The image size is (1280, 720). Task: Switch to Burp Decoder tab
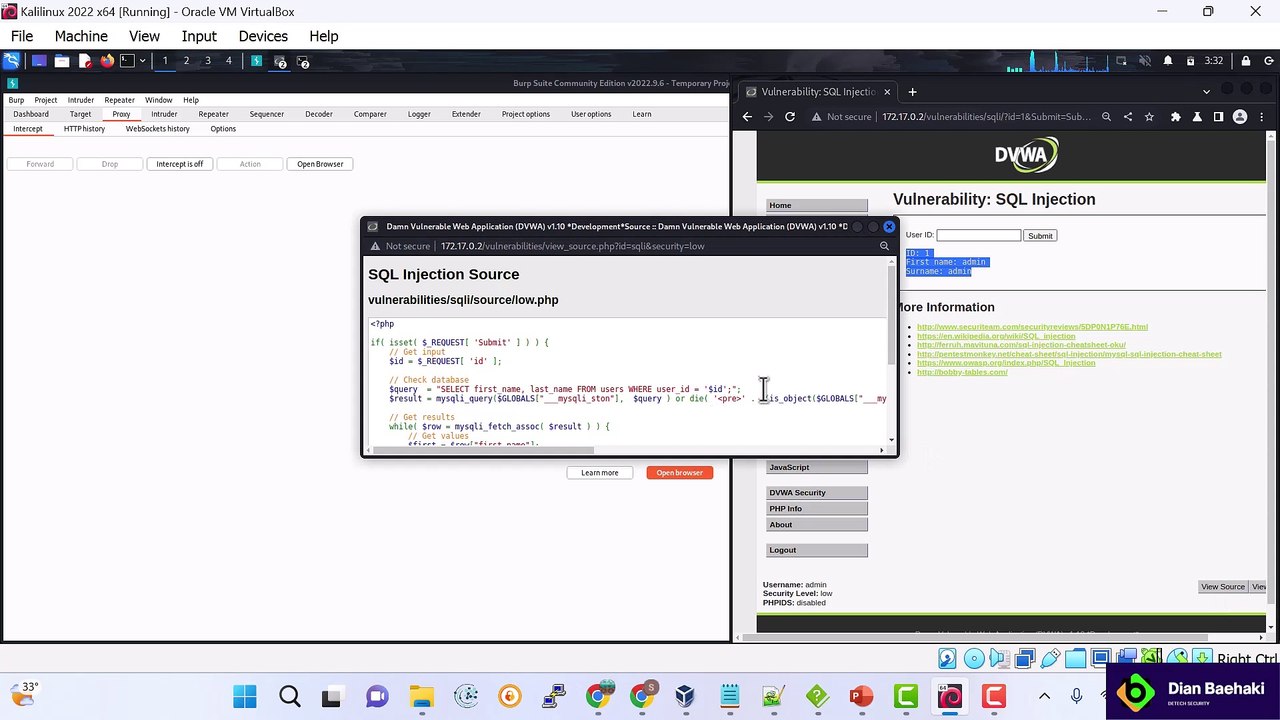click(x=319, y=114)
